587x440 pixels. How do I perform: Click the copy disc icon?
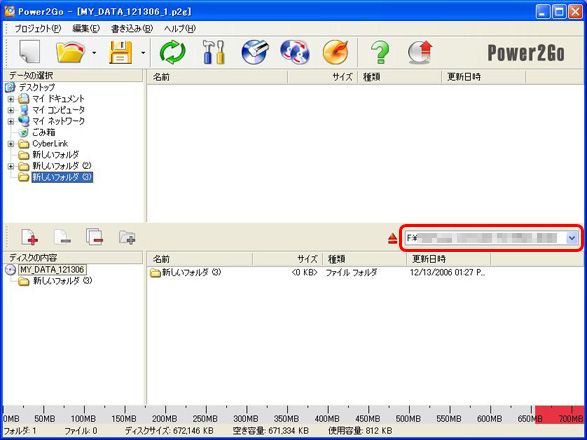[x=295, y=52]
